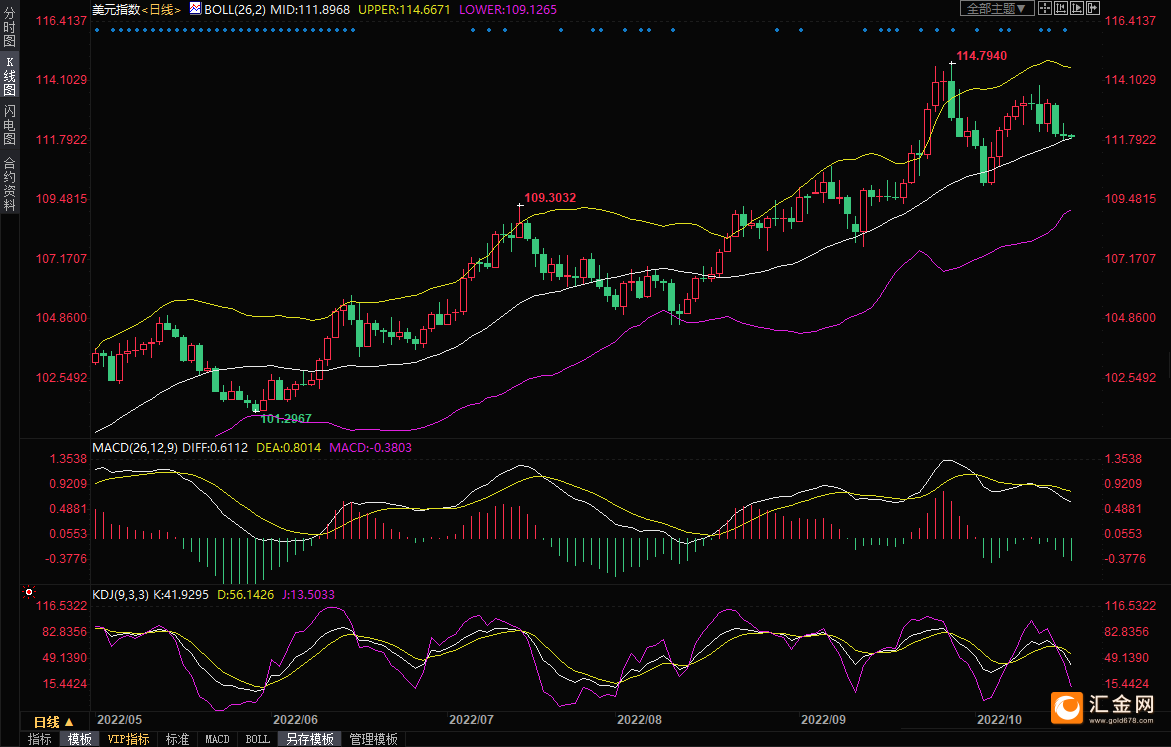Open the <日线> period label in title
1171x747 pixels.
[x=160, y=9]
